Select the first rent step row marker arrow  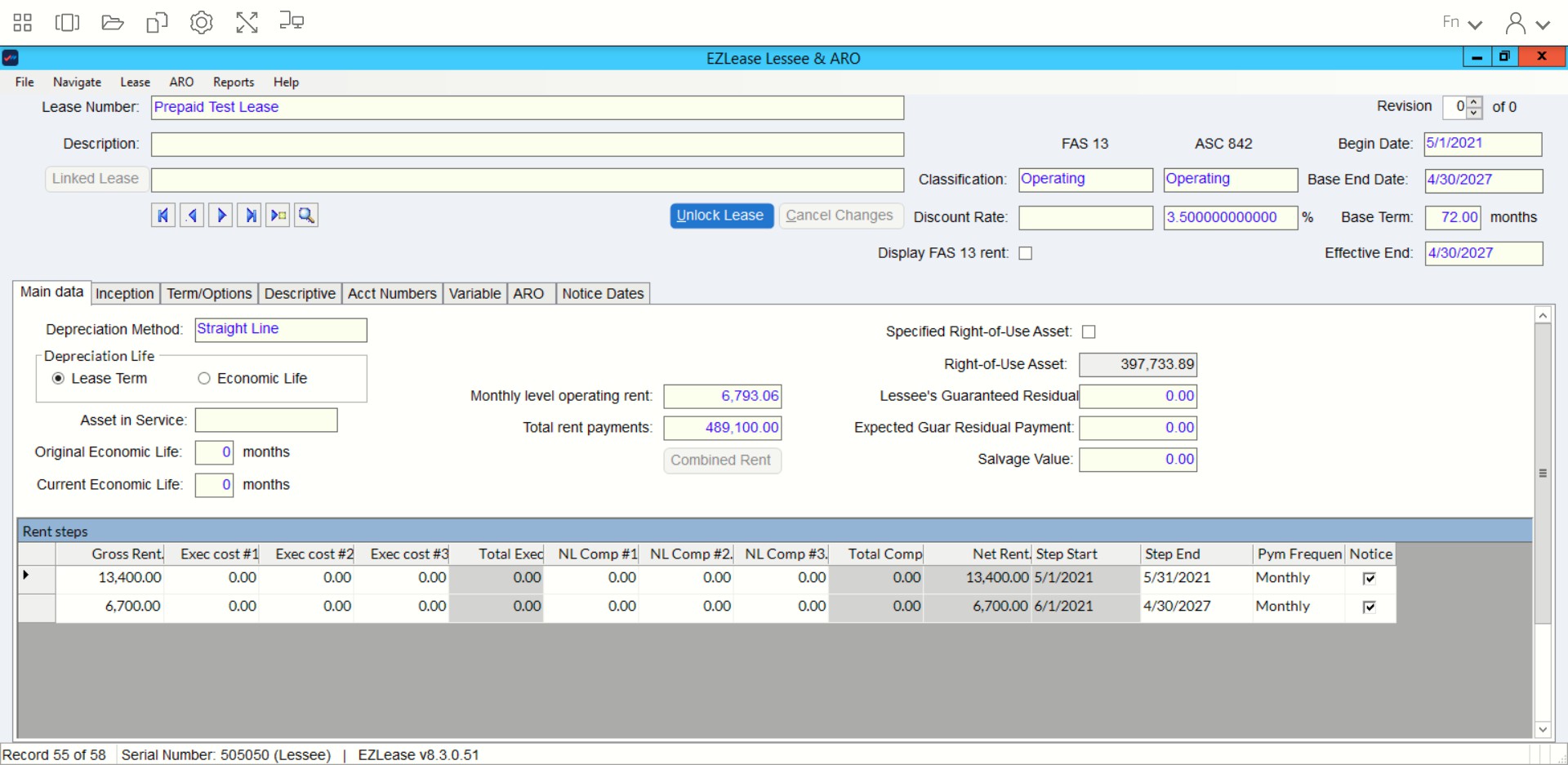pos(26,576)
